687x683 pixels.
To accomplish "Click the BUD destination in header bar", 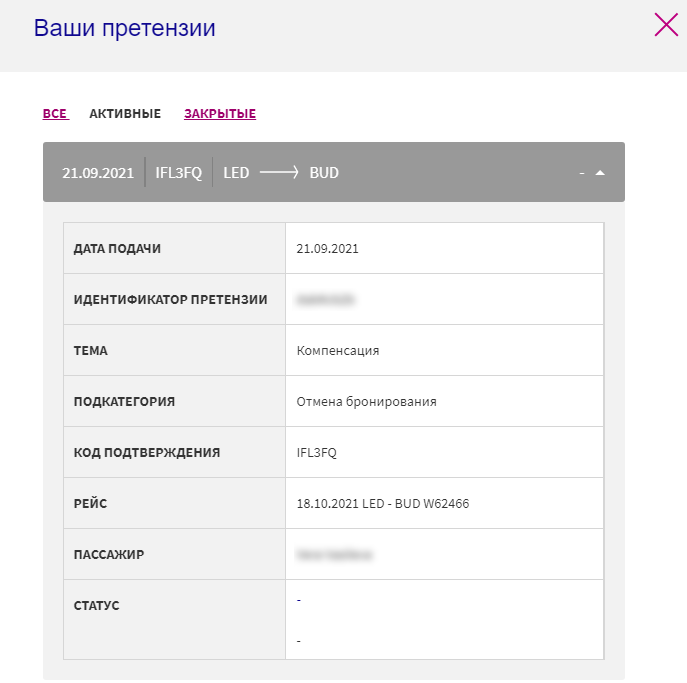I will click(324, 173).
